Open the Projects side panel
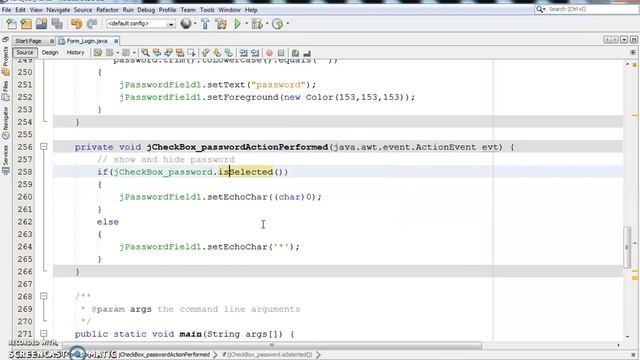This screenshot has height=360, width=640. click(x=5, y=61)
